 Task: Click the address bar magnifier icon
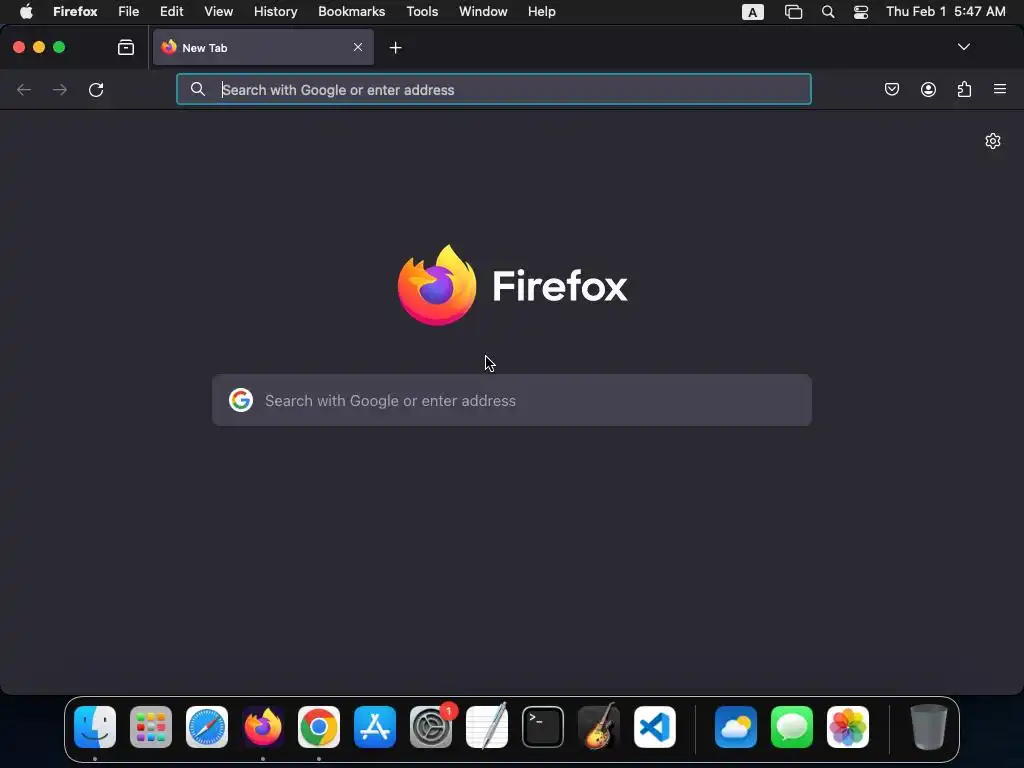pyautogui.click(x=198, y=89)
